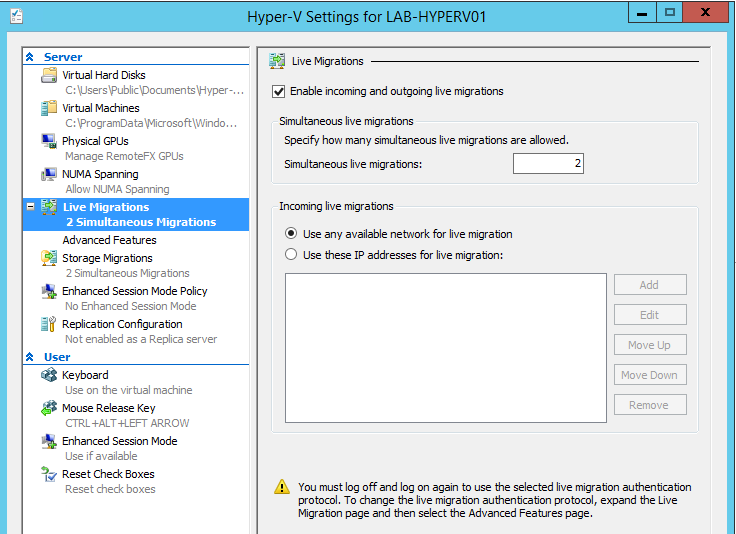This screenshot has width=736, height=534.
Task: Click 'Allow NUMA Spanning' subtitle text
Action: pos(117,189)
